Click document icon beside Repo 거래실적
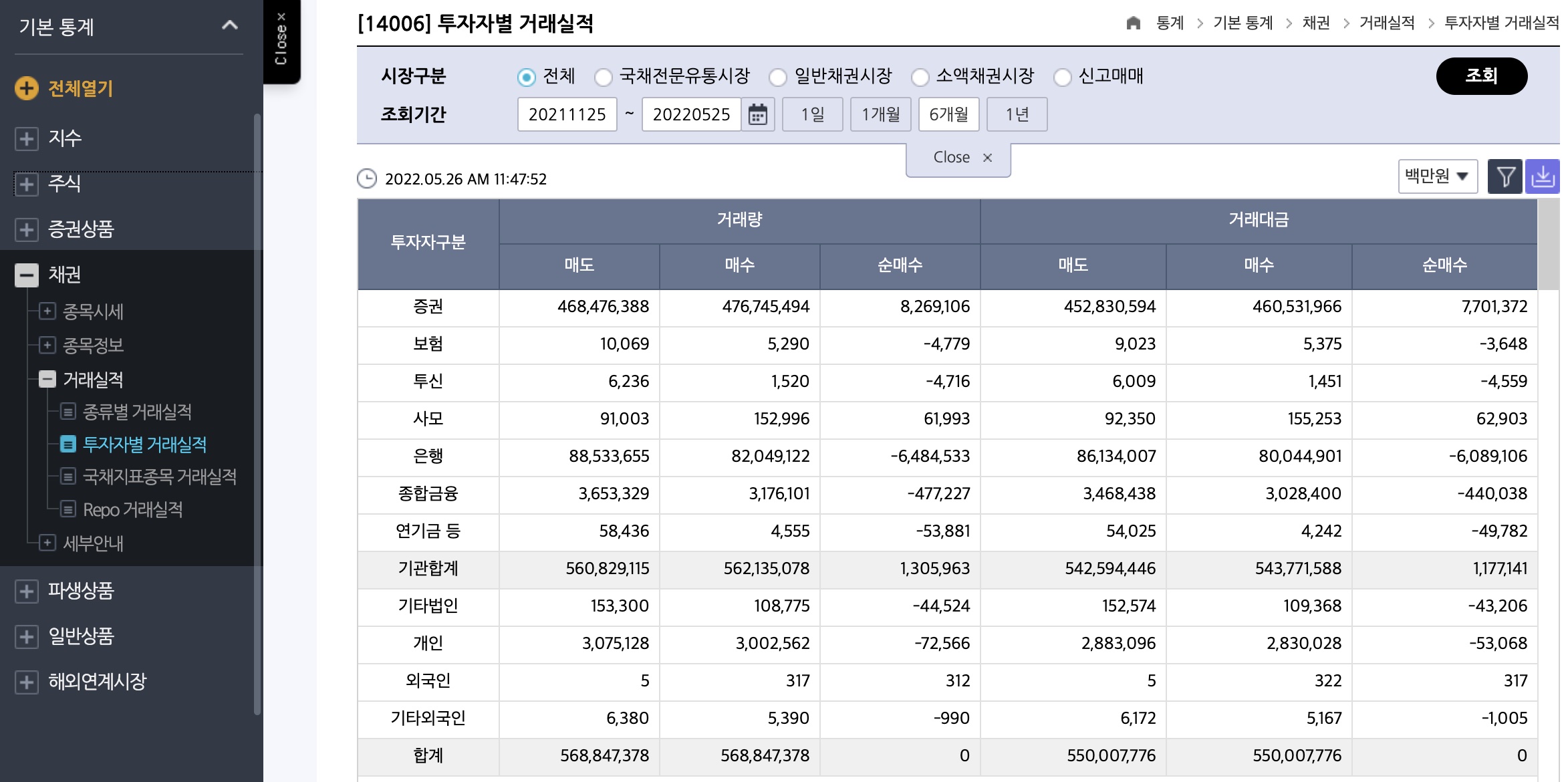The width and height of the screenshot is (1568, 782). (68, 509)
